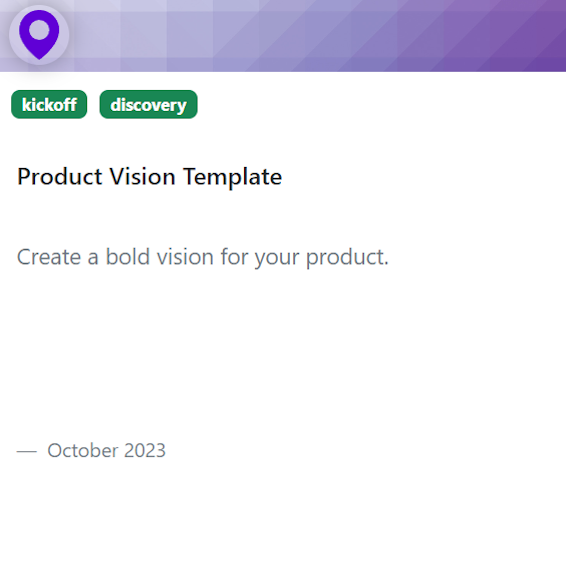The image size is (566, 566).
Task: Click the hole in the location pin
Action: coord(39,30)
